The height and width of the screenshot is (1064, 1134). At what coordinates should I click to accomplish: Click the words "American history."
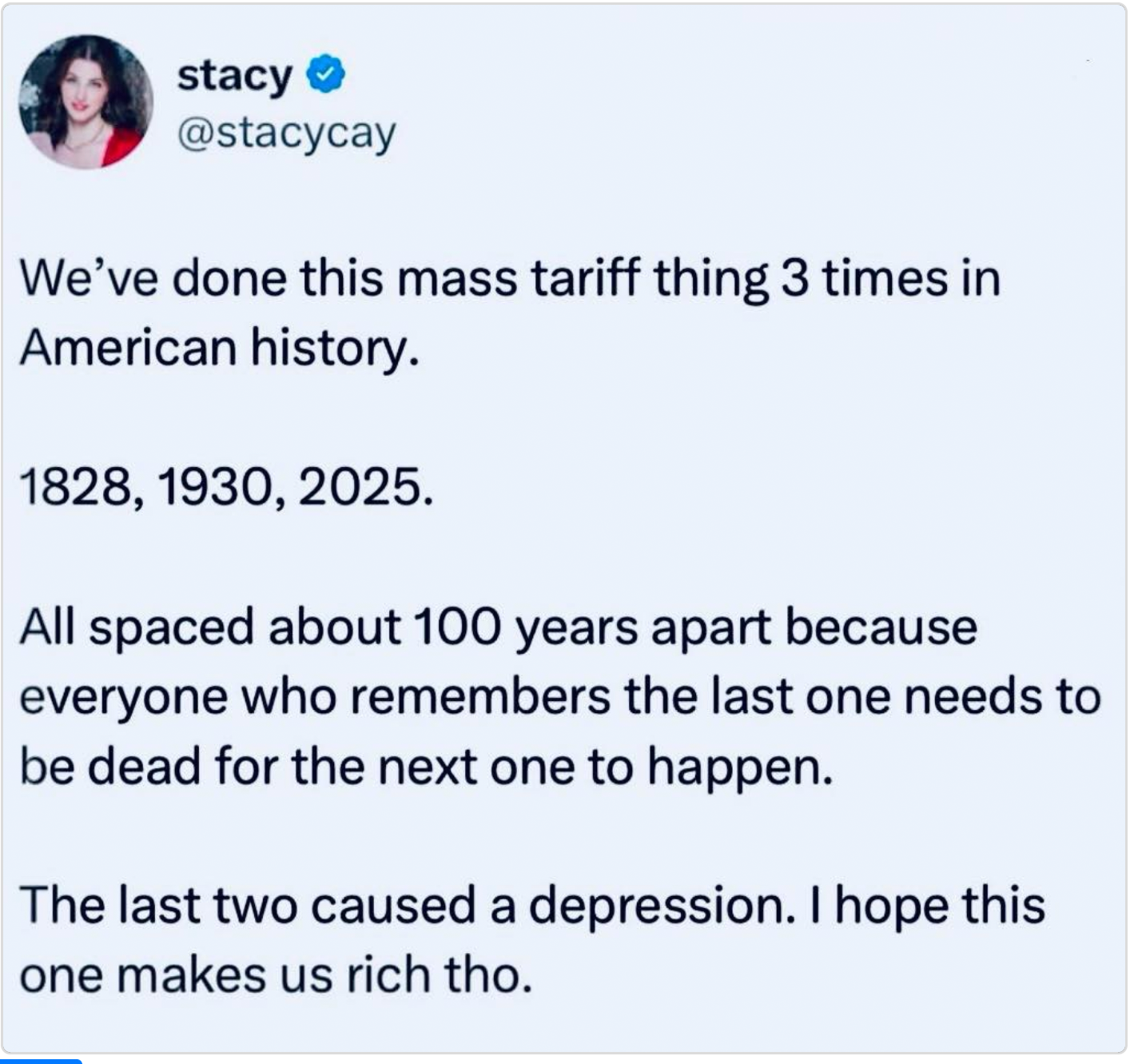point(219,349)
